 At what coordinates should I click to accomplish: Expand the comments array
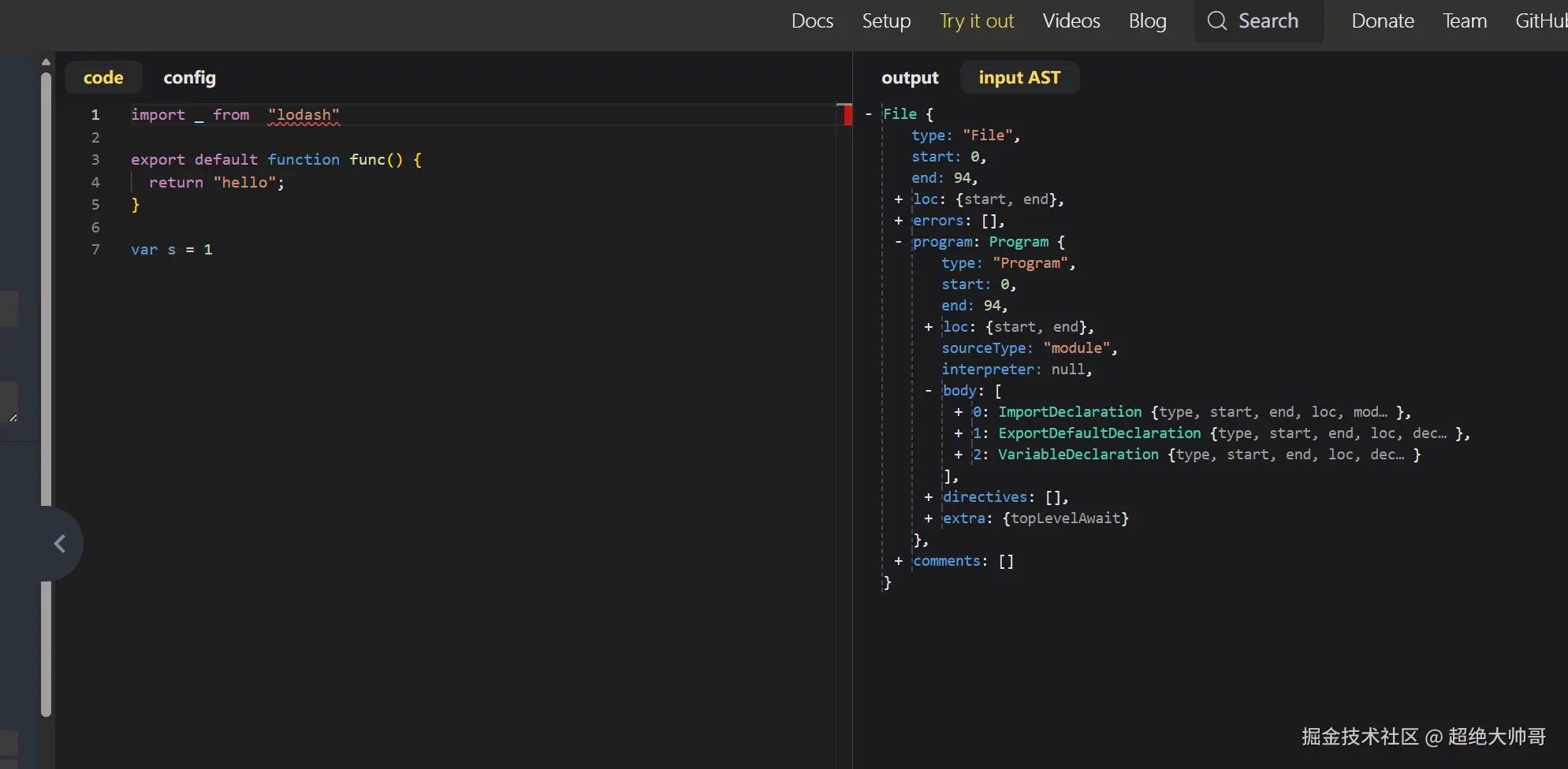point(898,561)
